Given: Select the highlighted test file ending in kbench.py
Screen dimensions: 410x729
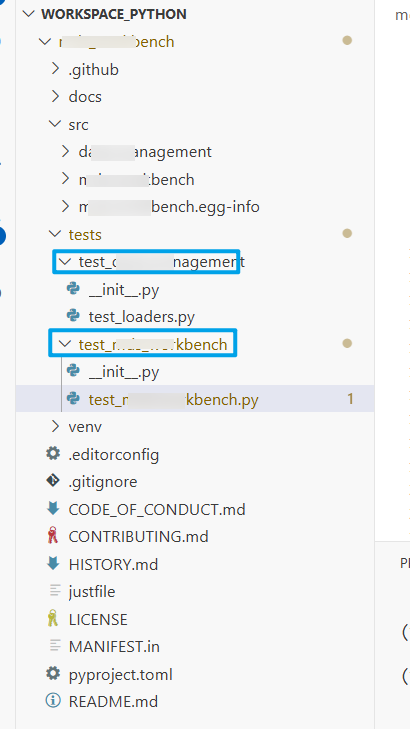Looking at the screenshot, I should pos(173,399).
